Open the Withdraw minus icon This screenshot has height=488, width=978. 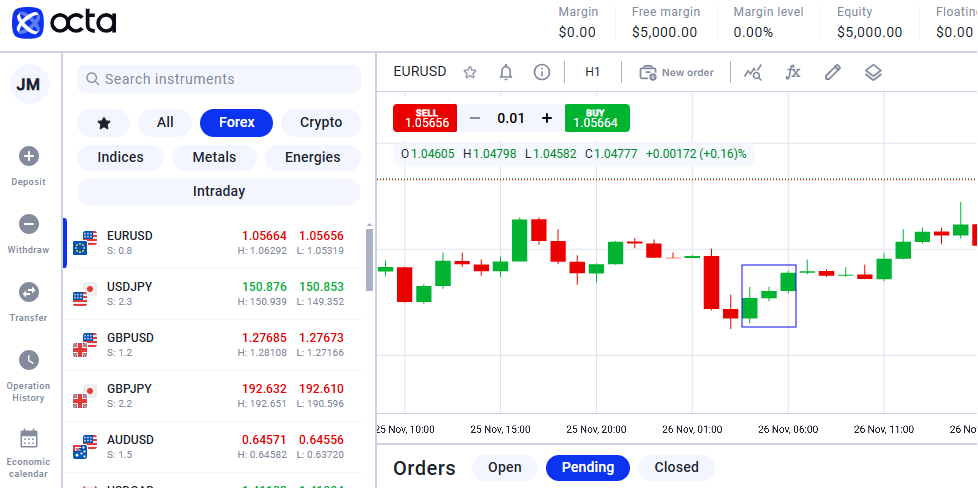29,224
